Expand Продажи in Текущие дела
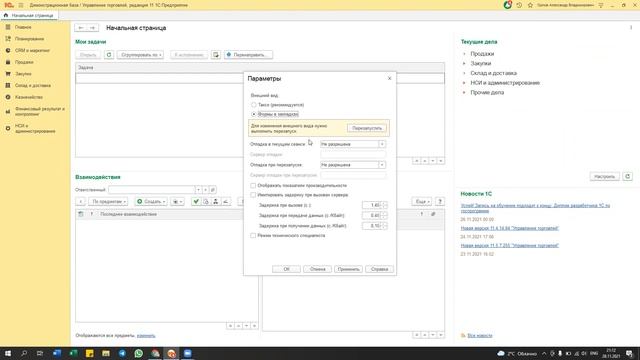 (x=464, y=53)
